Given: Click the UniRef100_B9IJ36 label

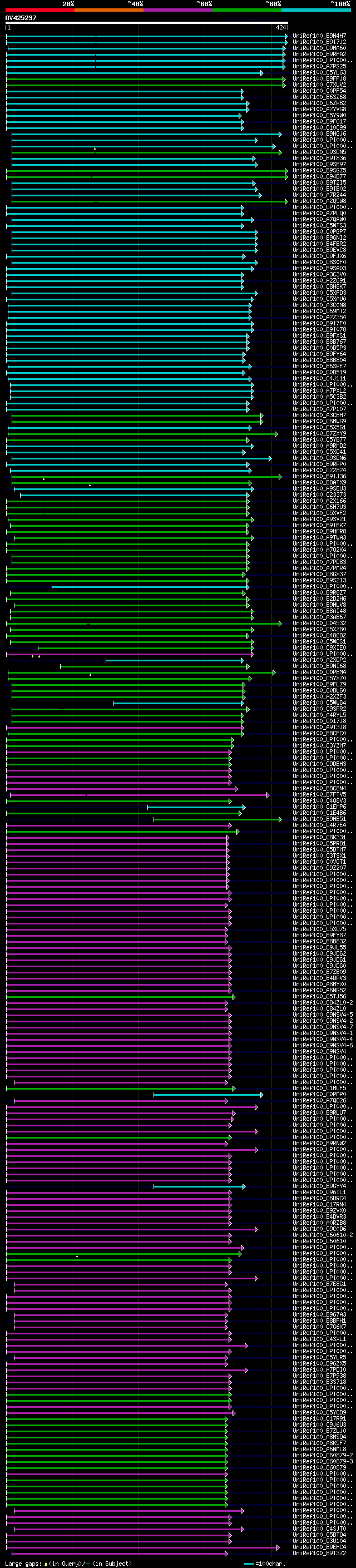Looking at the screenshot, I should (319, 477).
